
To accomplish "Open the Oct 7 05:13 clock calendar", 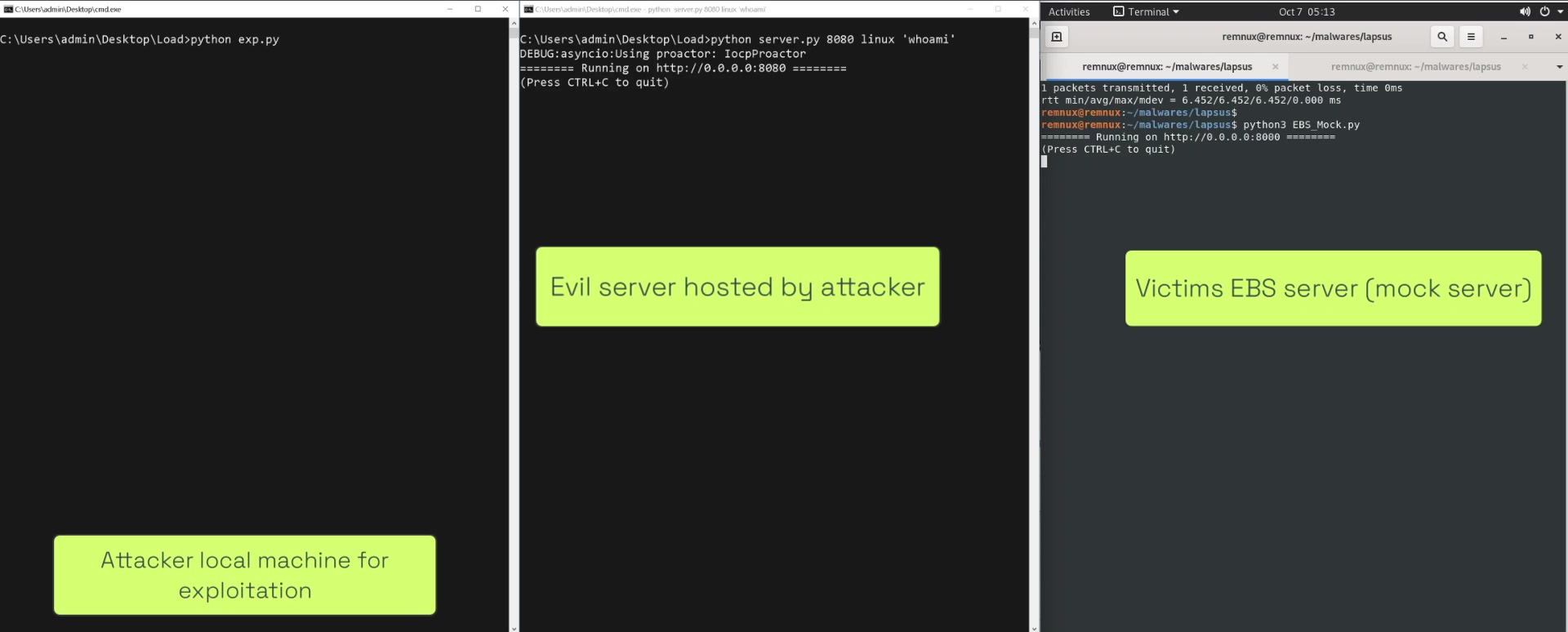I will 1307,11.
